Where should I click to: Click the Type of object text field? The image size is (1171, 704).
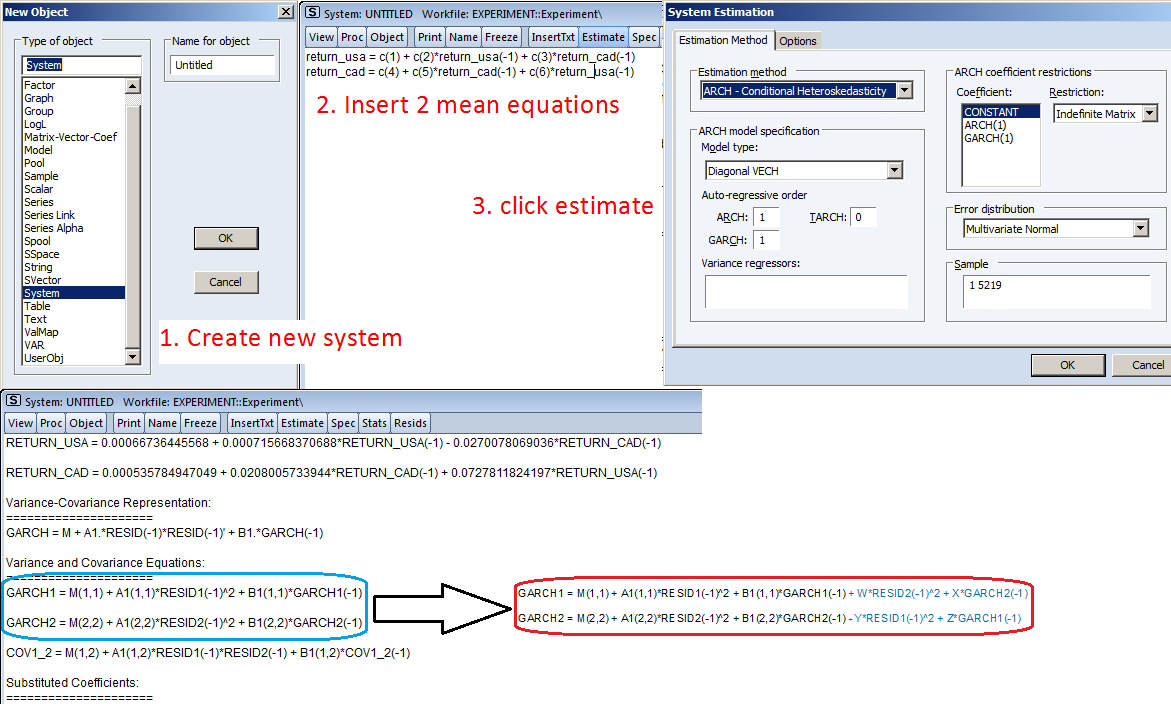81,66
